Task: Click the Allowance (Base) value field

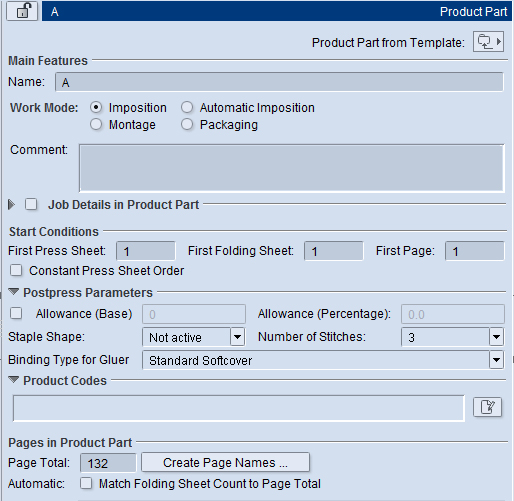Action: click(x=194, y=314)
